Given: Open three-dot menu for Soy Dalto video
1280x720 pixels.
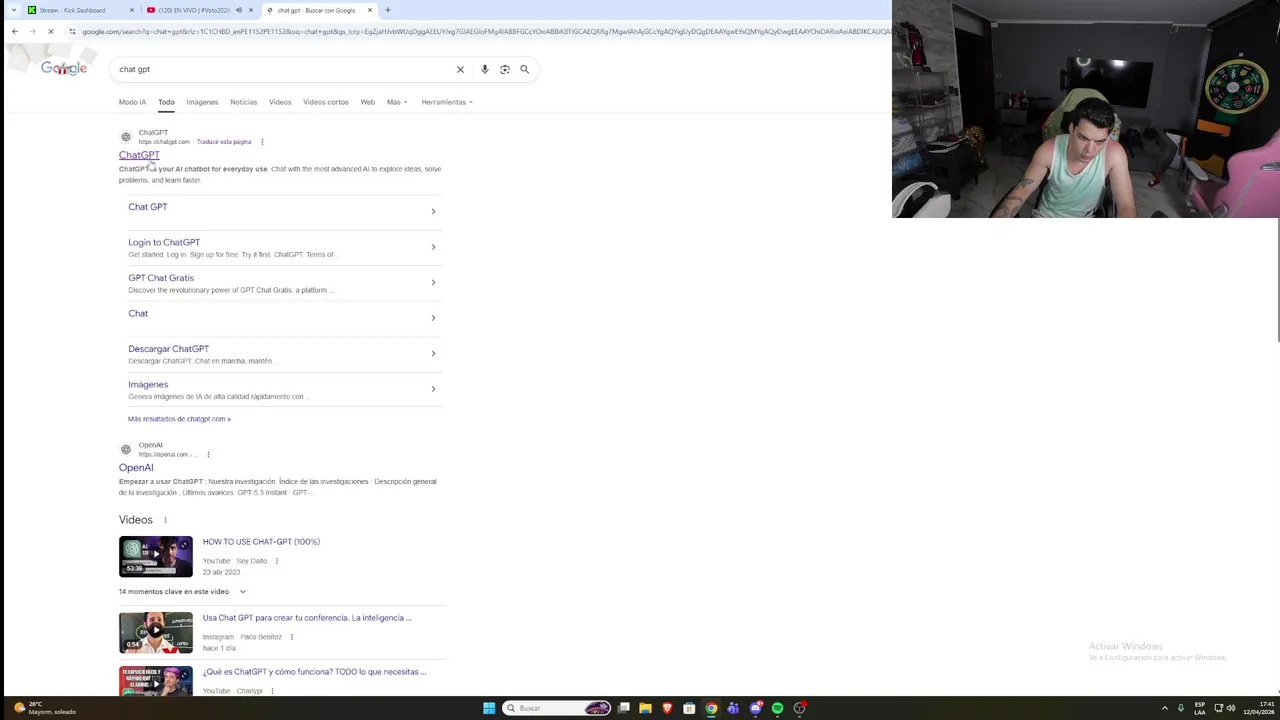Looking at the screenshot, I should (277, 561).
